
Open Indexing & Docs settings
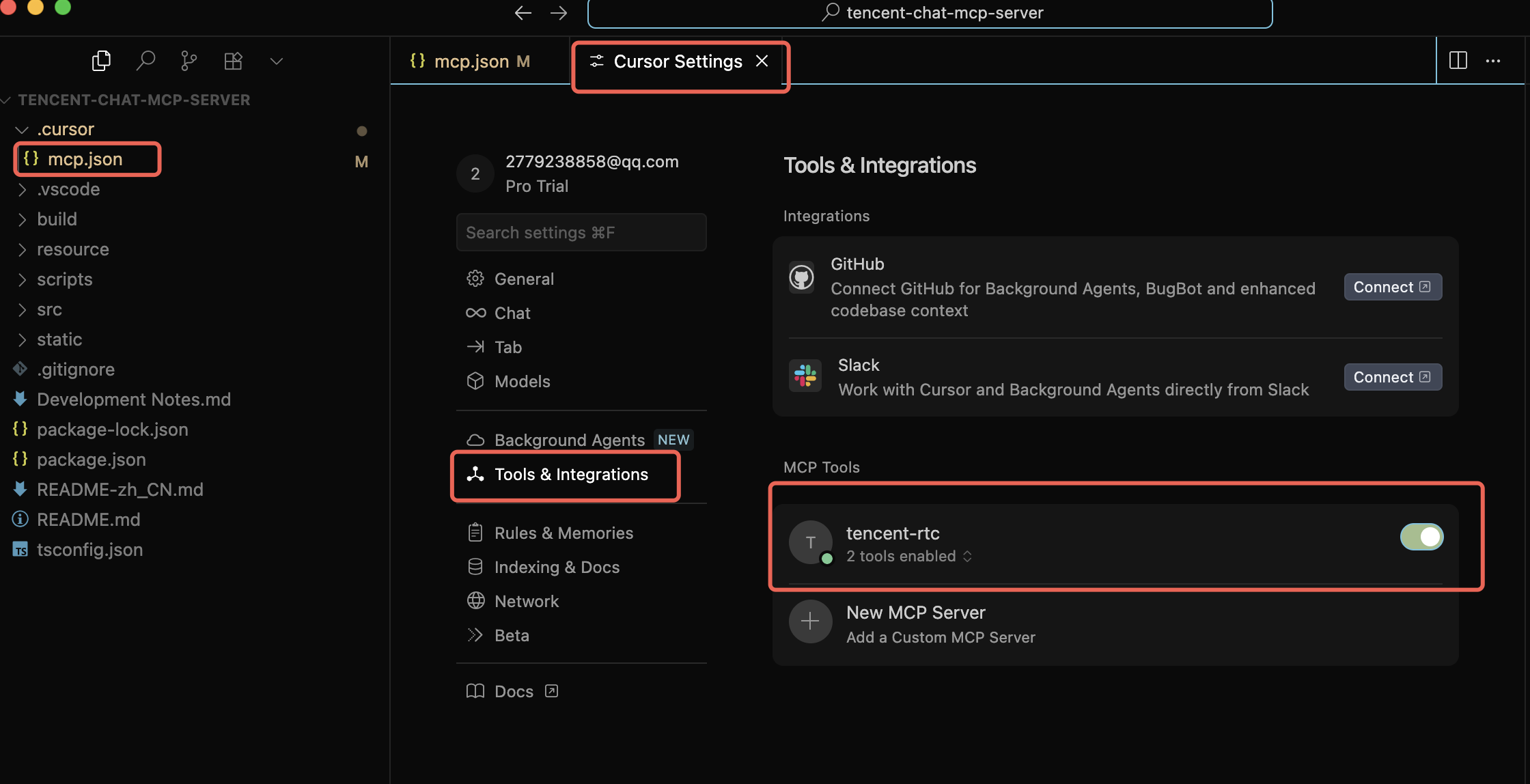coord(557,566)
